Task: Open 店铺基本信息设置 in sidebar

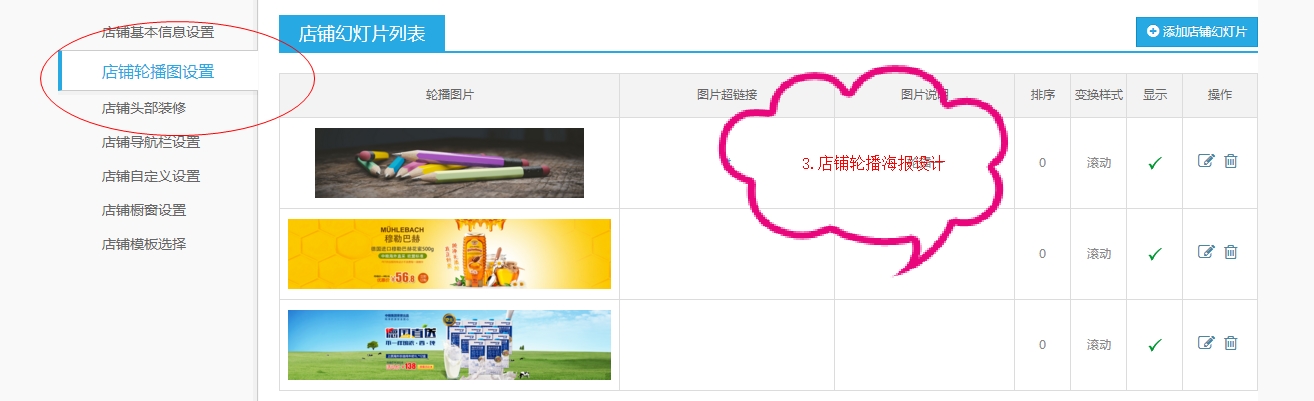Action: pos(158,32)
